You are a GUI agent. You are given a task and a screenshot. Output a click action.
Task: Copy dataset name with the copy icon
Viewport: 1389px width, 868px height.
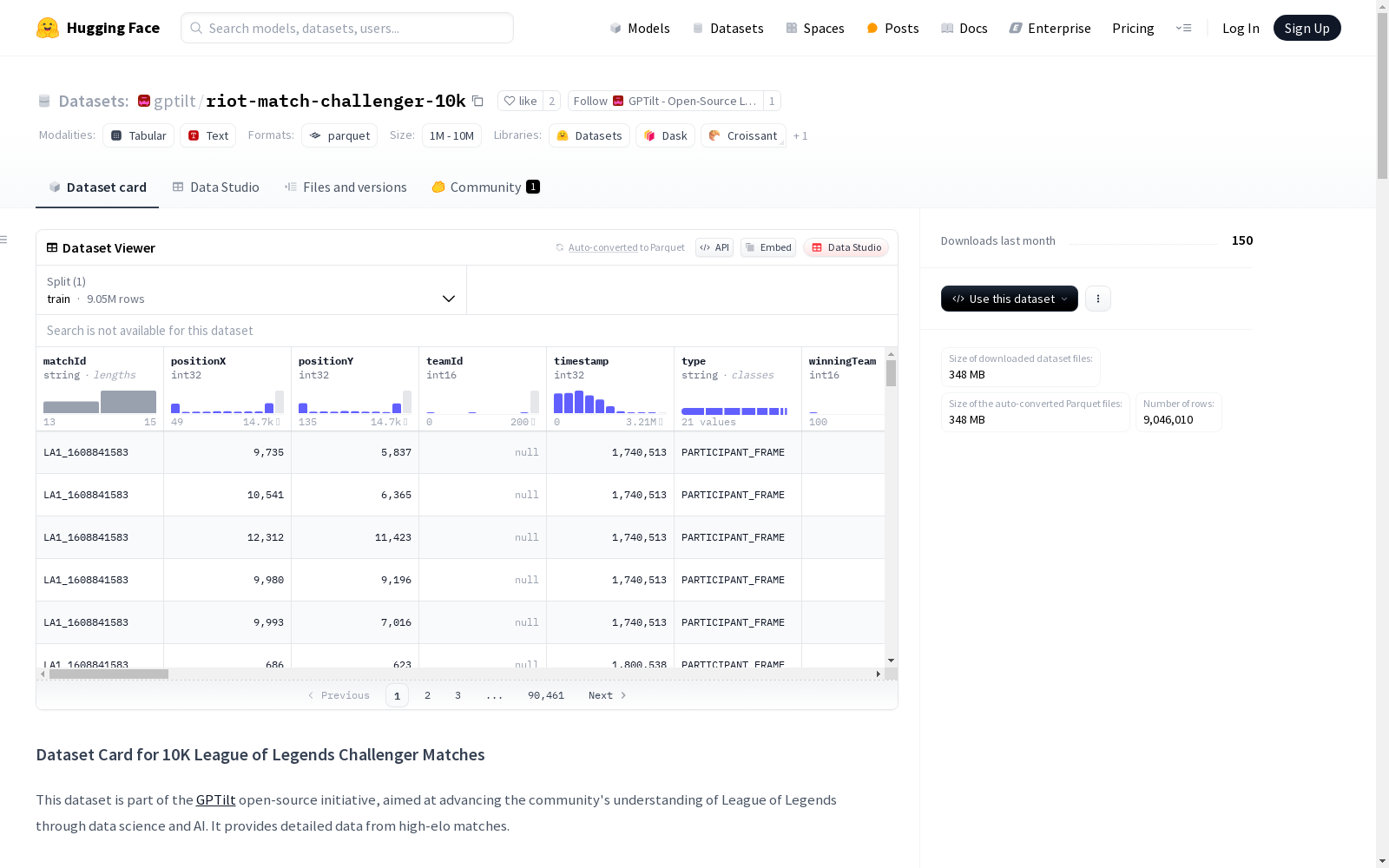(x=477, y=101)
